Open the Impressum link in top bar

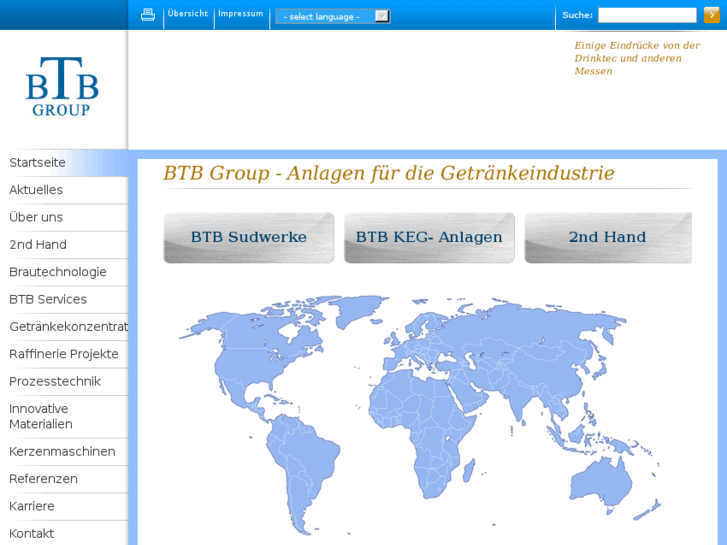[241, 13]
